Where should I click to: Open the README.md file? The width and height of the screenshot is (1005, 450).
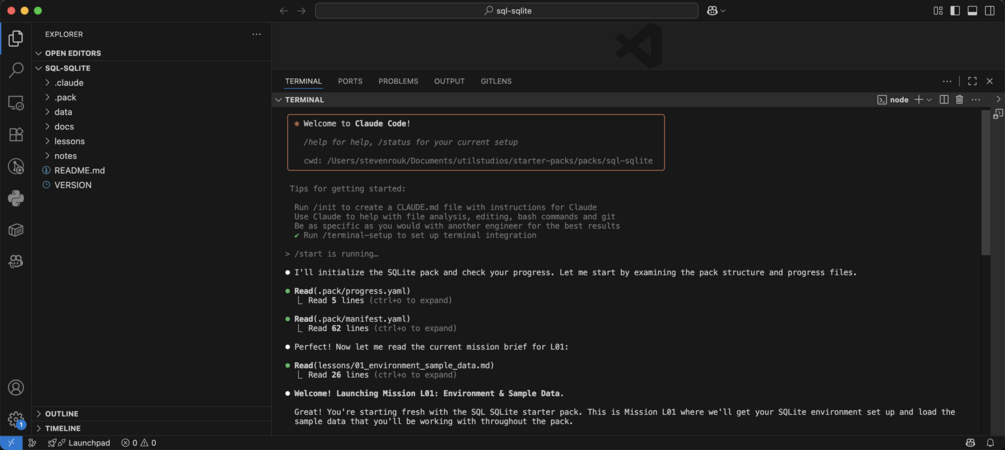(x=151, y=171)
